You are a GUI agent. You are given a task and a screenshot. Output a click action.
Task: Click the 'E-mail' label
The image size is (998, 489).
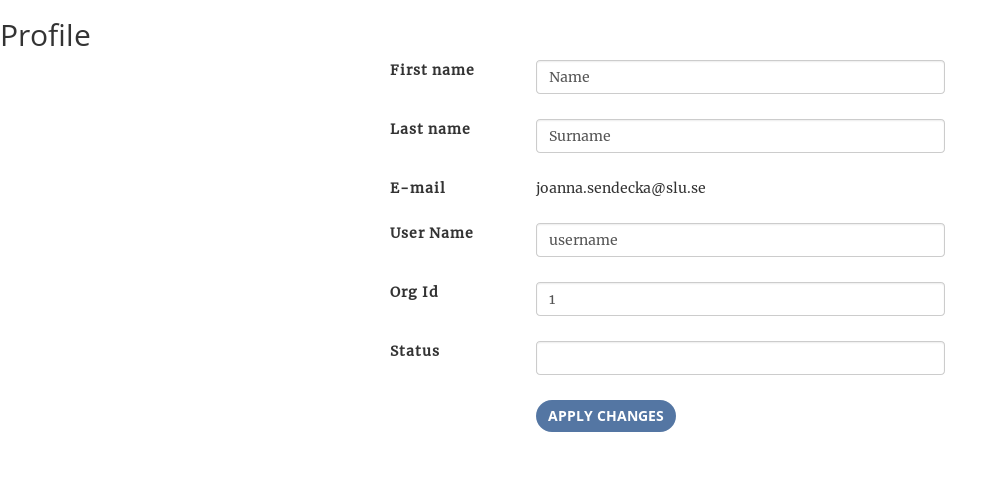point(417,188)
